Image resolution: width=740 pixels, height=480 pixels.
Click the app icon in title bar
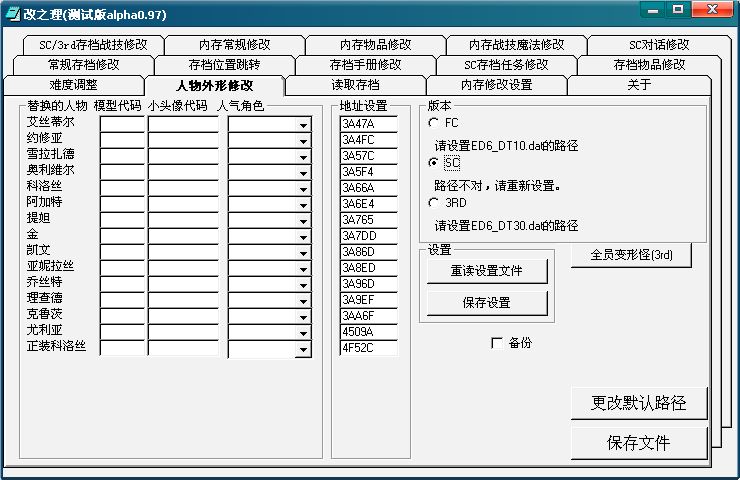coord(13,14)
